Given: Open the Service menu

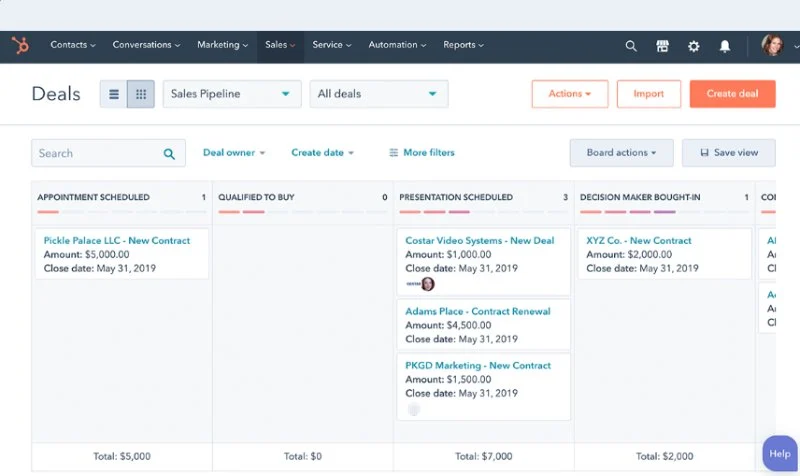Looking at the screenshot, I should click(x=332, y=45).
